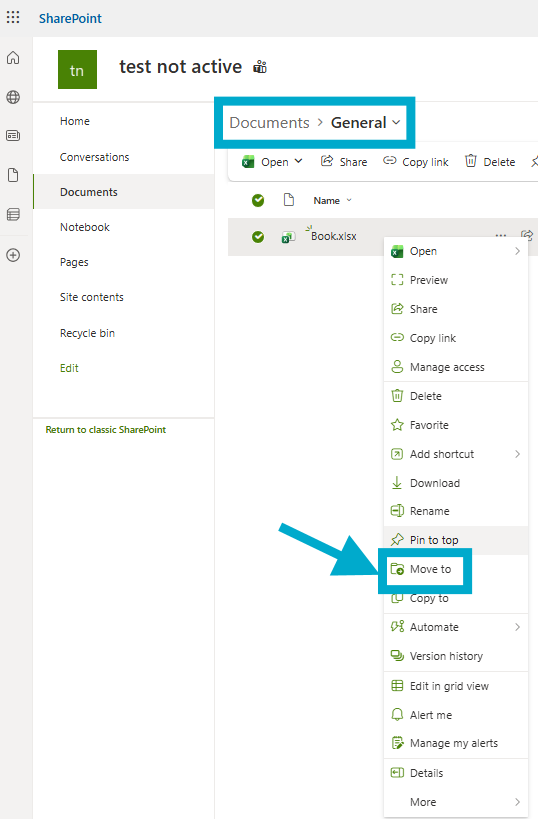
Task: Toggle the select all items checkmark
Action: [258, 200]
